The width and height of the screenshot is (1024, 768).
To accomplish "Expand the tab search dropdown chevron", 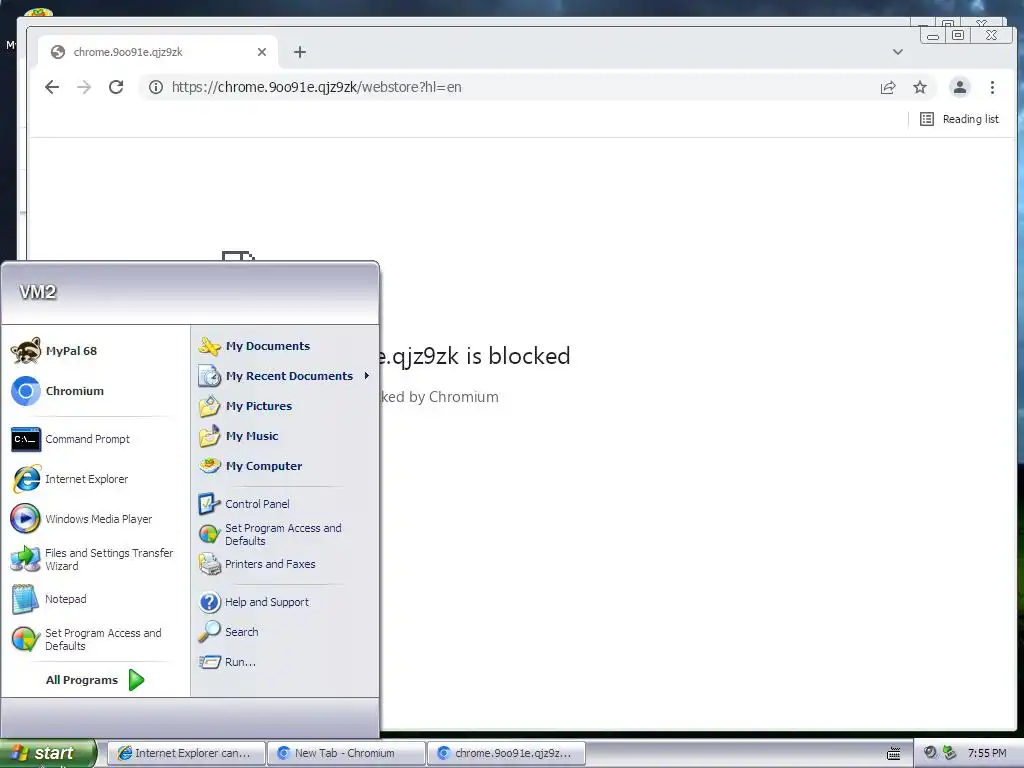I will 898,52.
